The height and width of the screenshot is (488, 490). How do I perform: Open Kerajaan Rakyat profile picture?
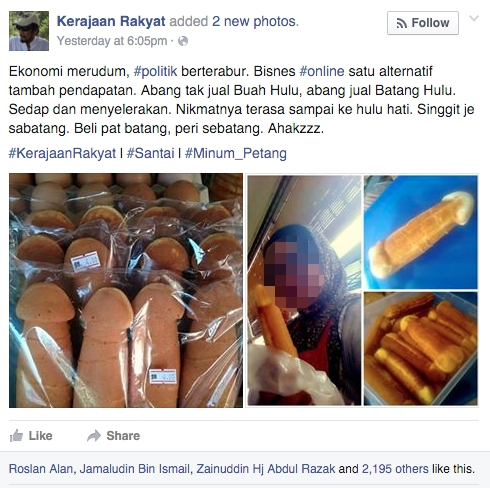(29, 31)
